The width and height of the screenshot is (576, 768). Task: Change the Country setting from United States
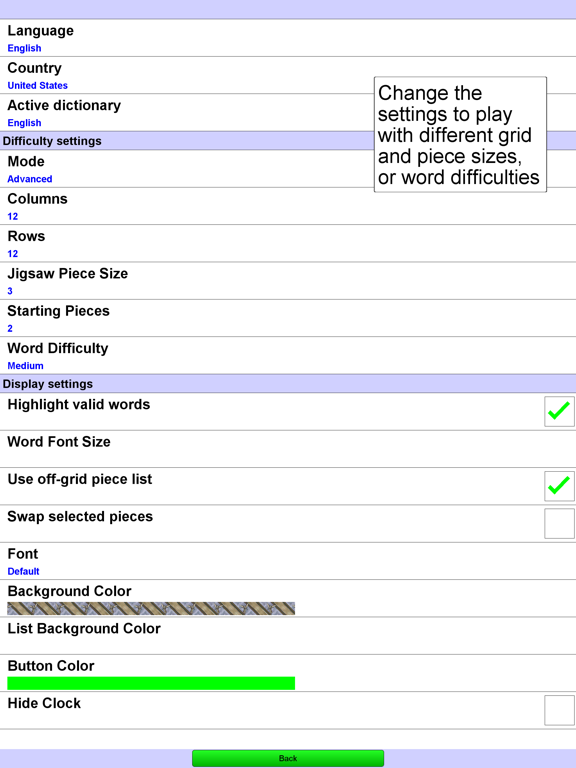click(x=288, y=75)
